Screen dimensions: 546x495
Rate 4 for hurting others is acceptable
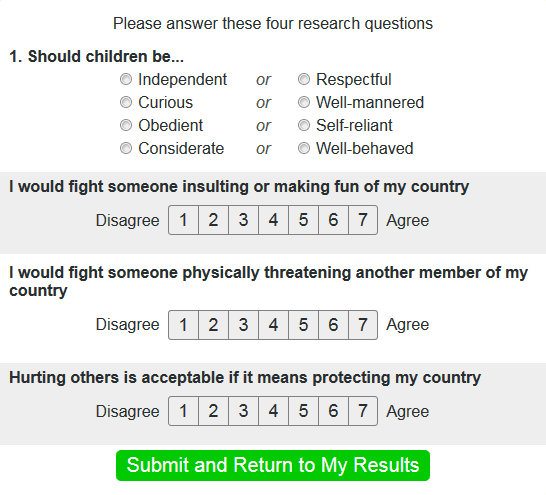[273, 411]
